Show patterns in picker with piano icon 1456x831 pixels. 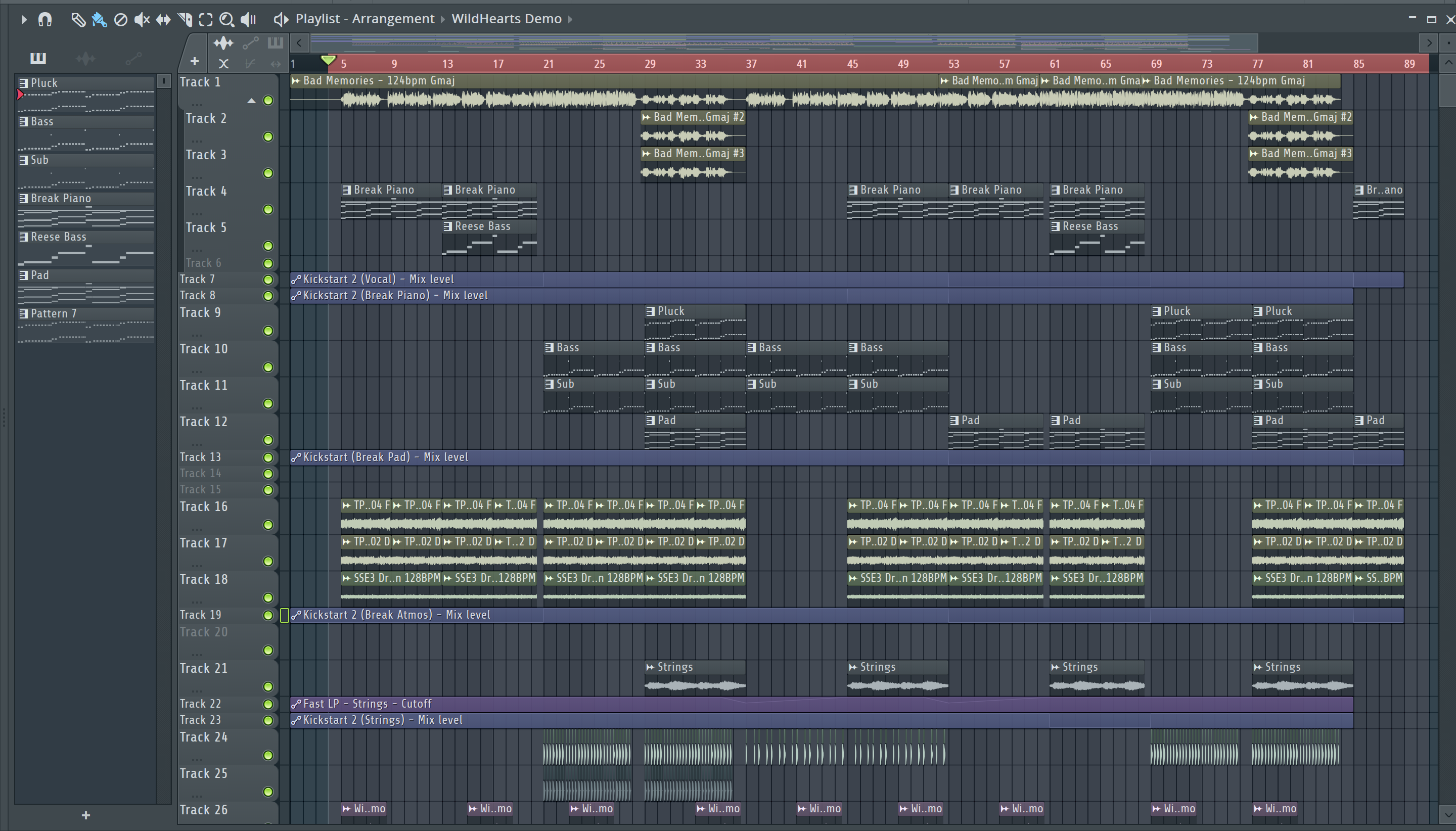click(x=38, y=58)
